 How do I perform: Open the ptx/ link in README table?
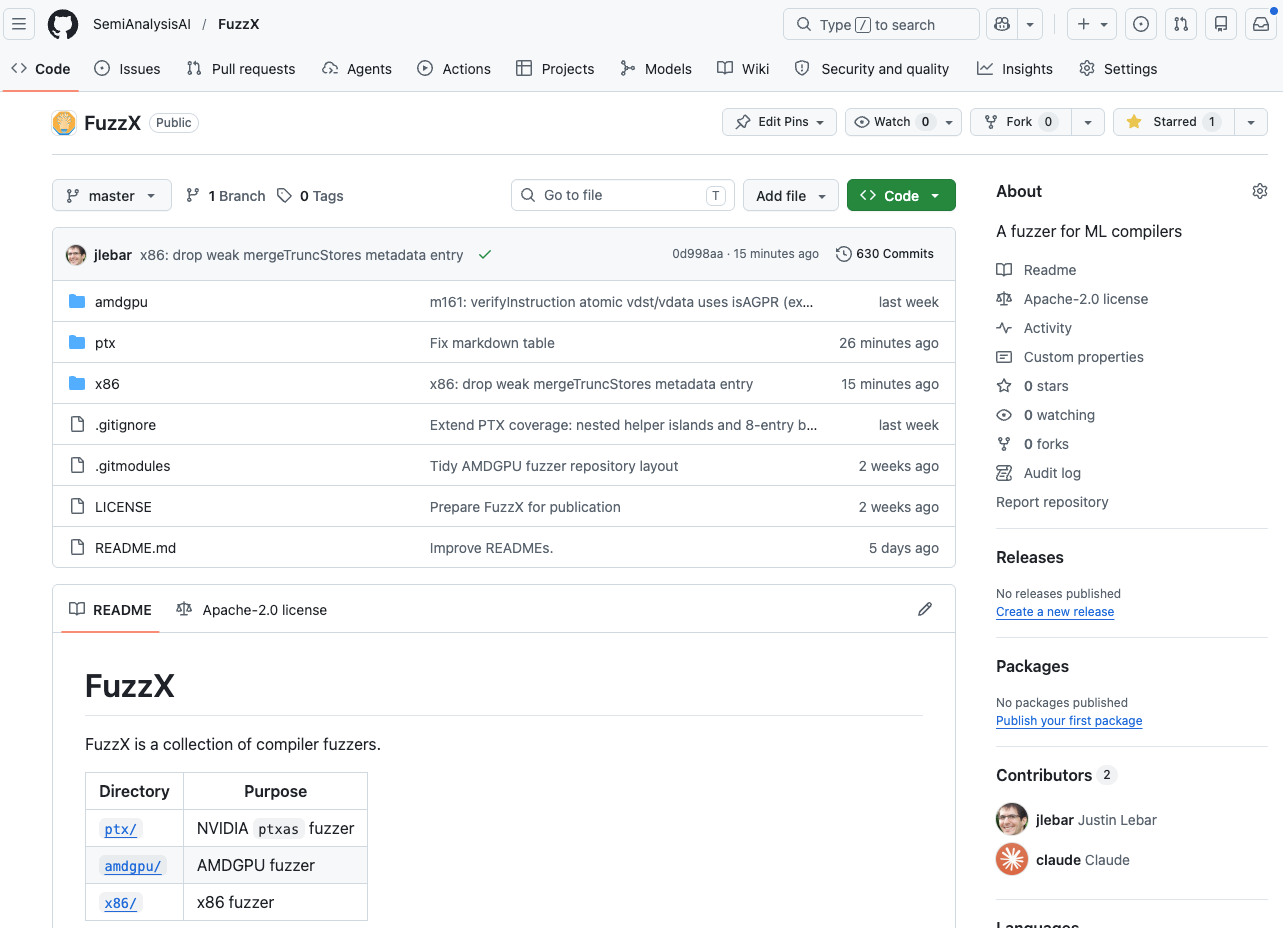(x=121, y=829)
